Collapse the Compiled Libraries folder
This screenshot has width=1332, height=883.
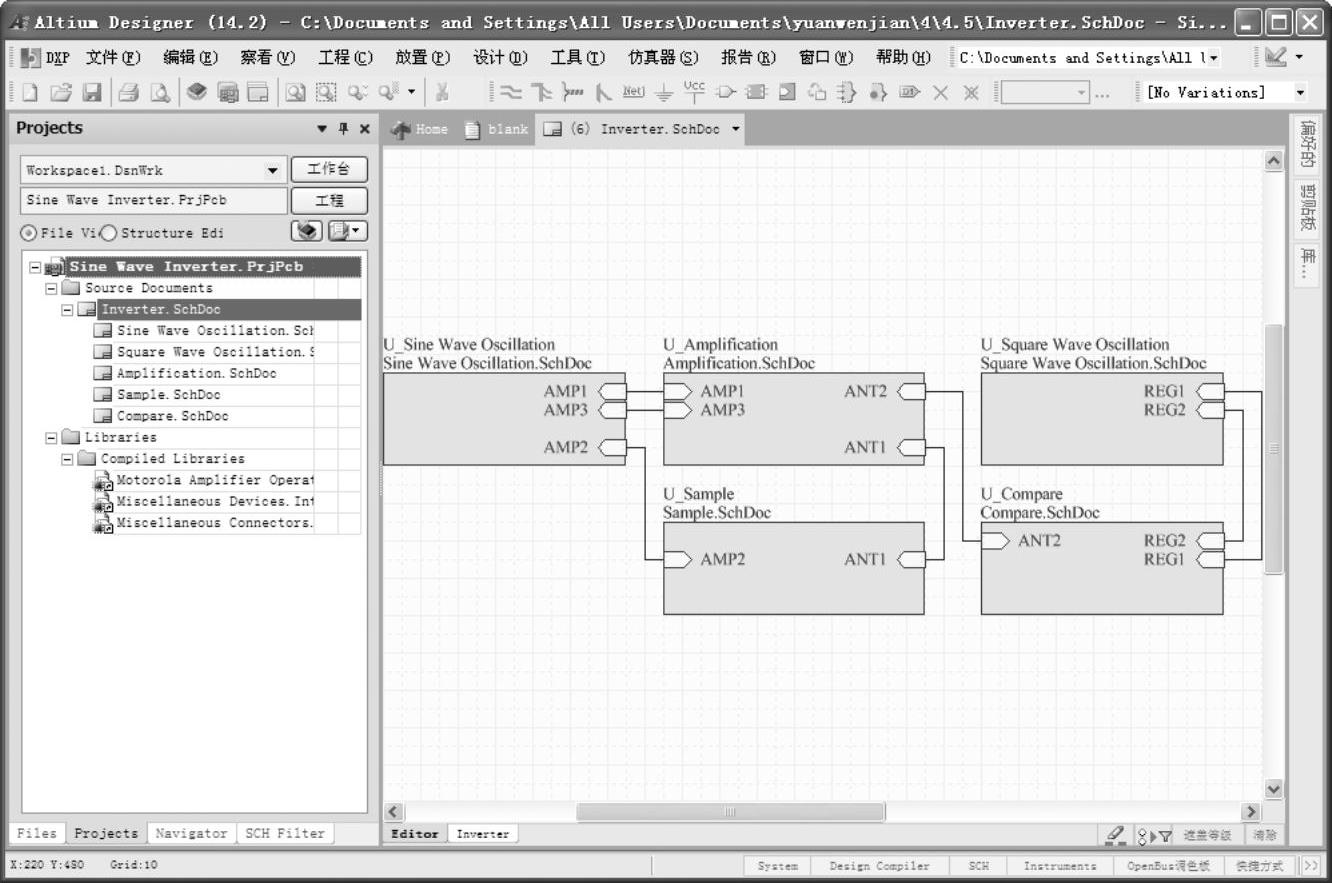67,459
